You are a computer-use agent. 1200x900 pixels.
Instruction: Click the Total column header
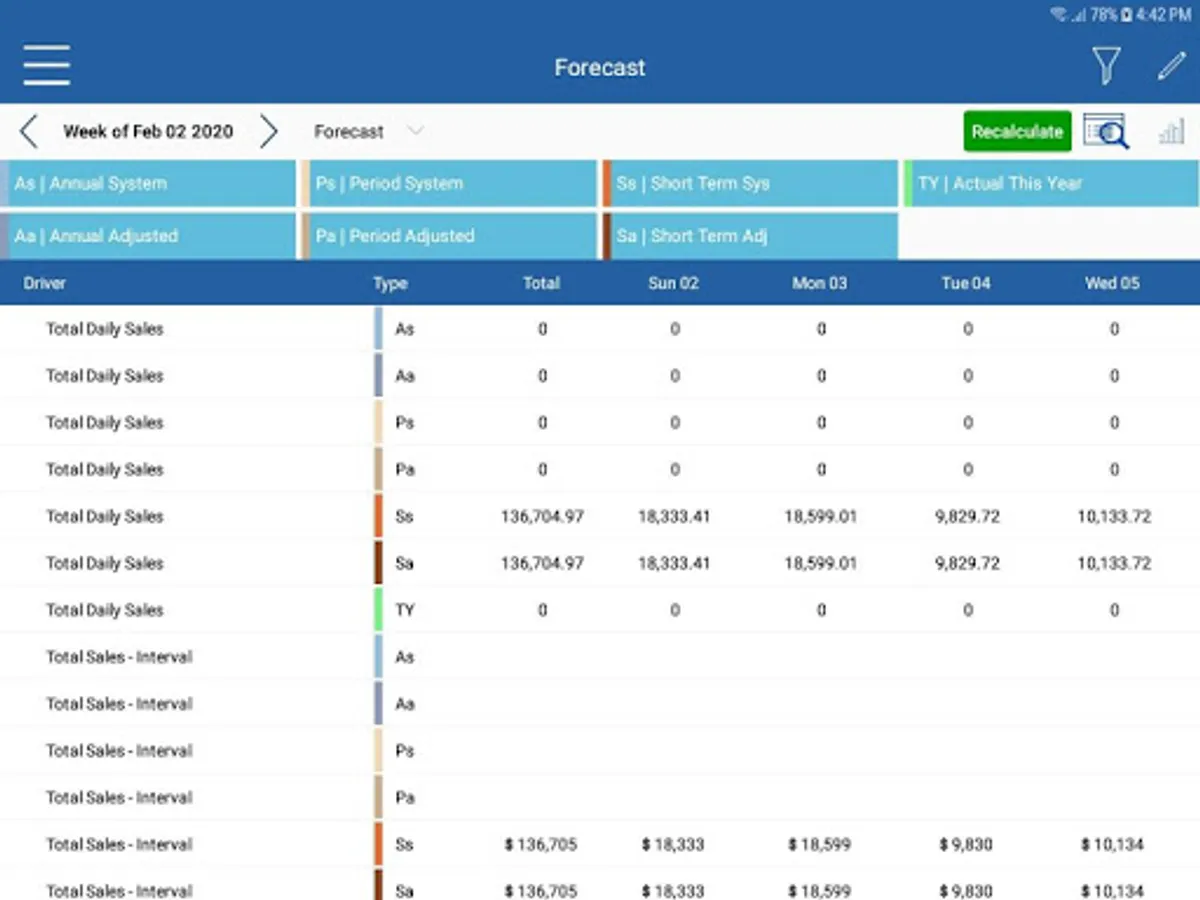tap(541, 283)
